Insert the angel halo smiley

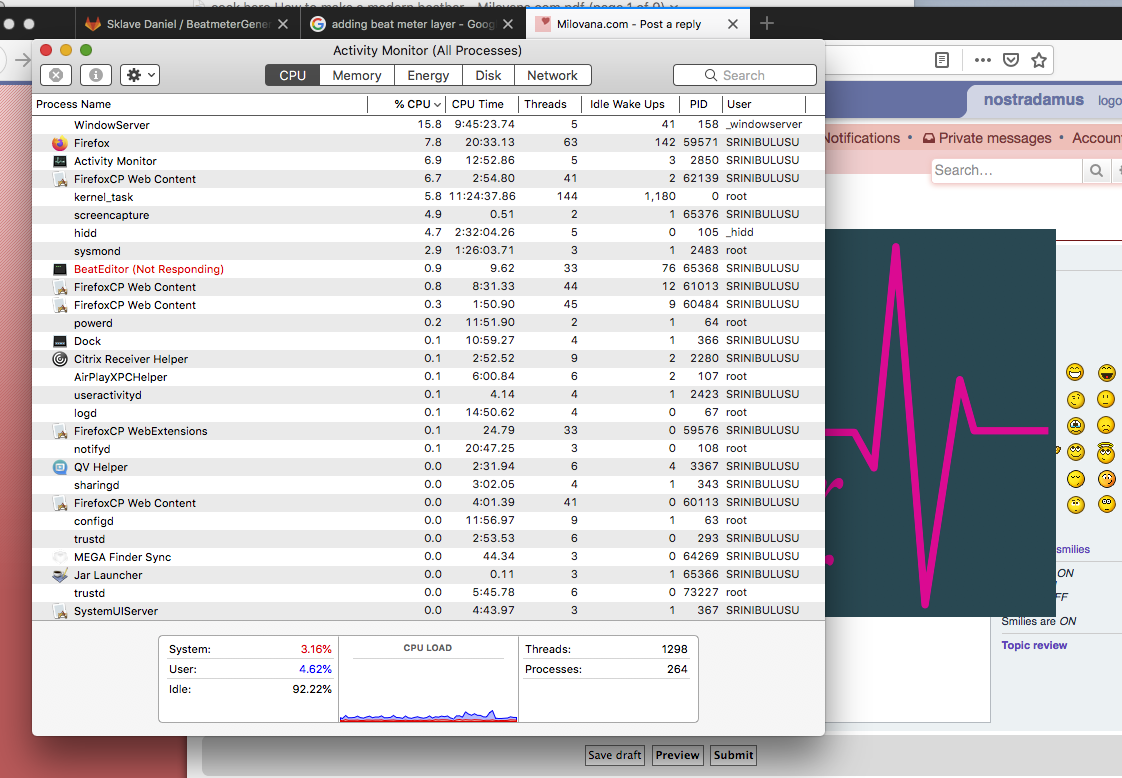(x=1106, y=452)
